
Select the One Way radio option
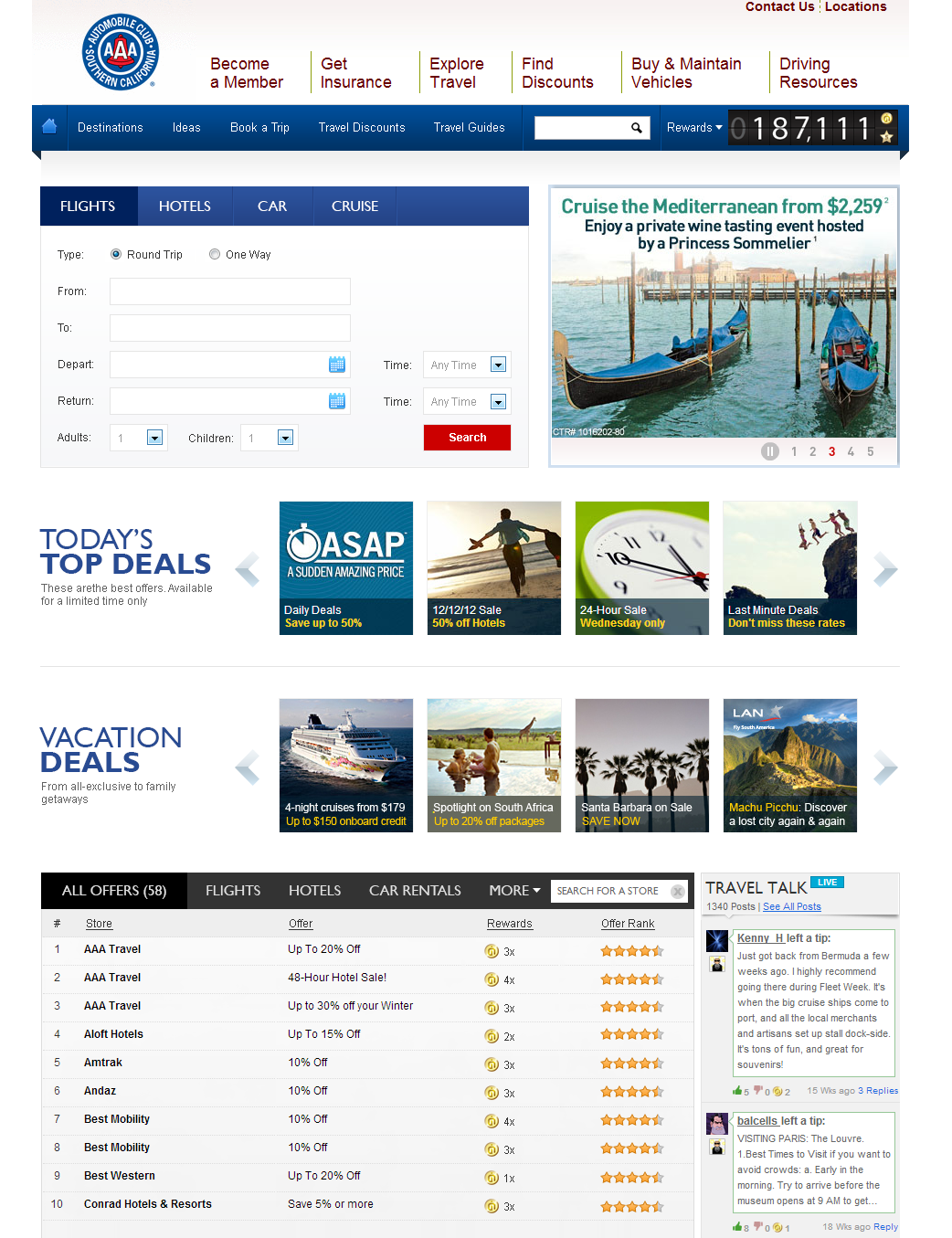(215, 255)
